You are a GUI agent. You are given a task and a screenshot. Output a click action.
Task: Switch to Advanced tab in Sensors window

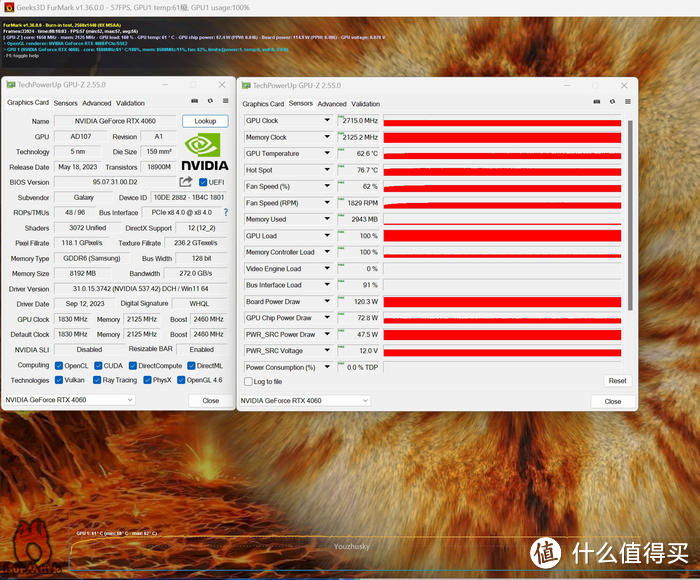(x=332, y=104)
